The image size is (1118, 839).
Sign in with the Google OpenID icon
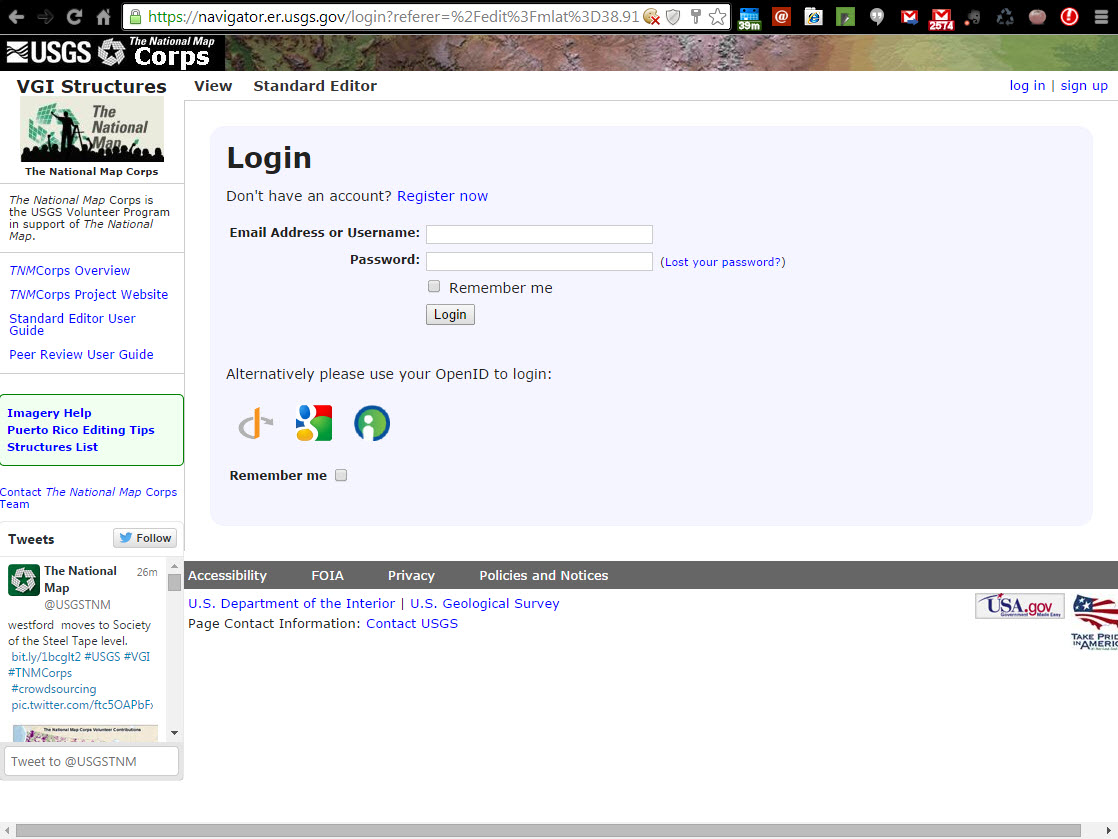(314, 423)
